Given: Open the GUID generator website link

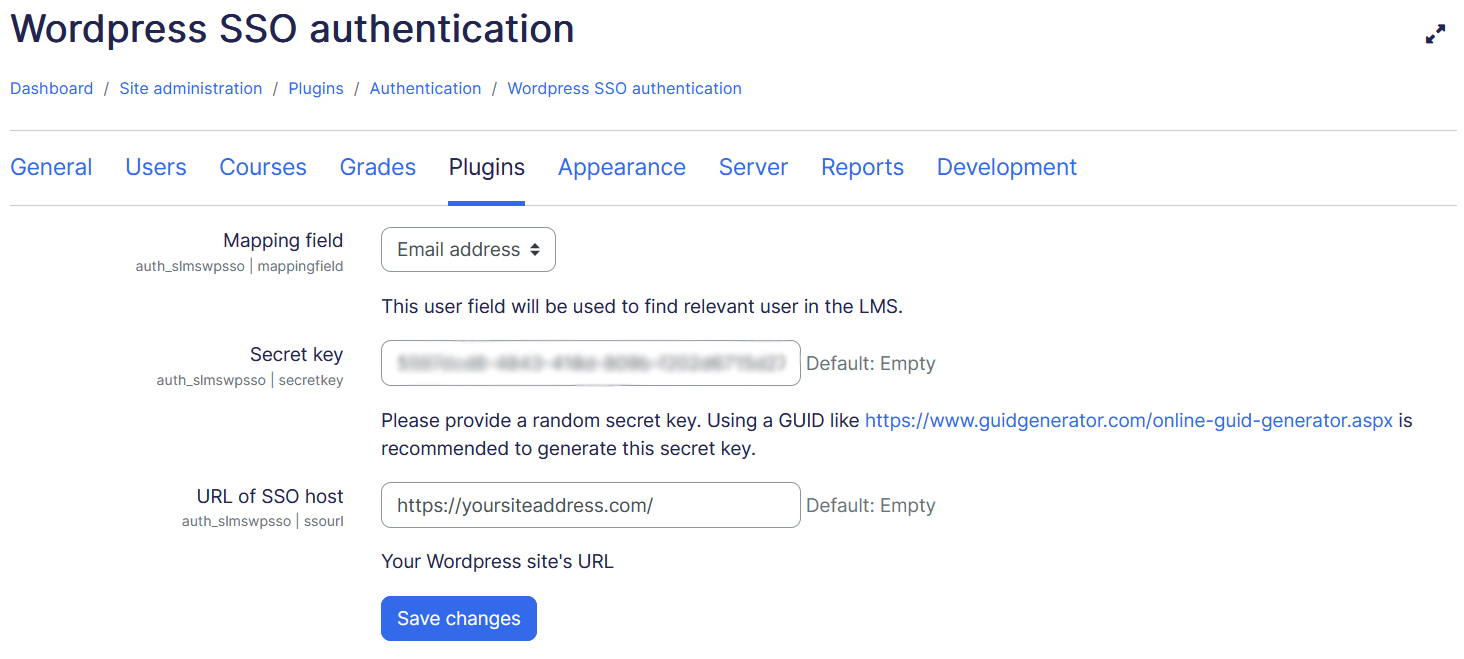Looking at the screenshot, I should click(1128, 421).
